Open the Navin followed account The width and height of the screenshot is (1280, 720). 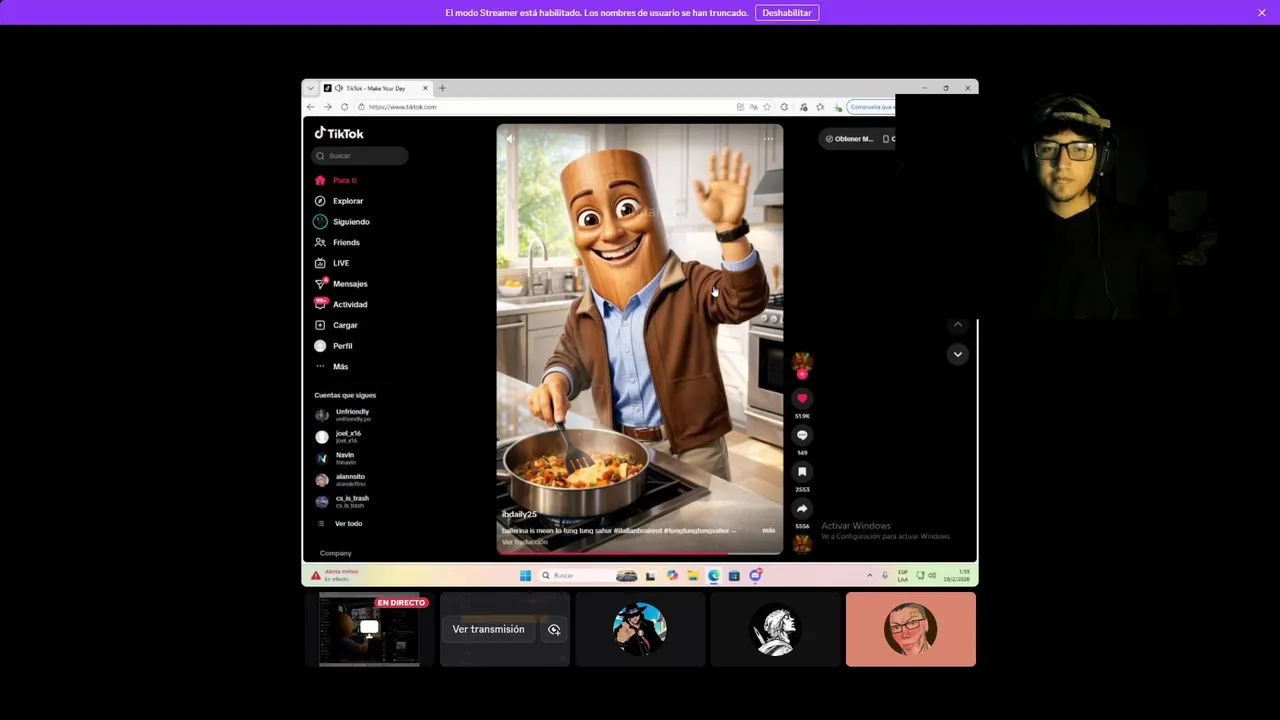(x=336, y=458)
